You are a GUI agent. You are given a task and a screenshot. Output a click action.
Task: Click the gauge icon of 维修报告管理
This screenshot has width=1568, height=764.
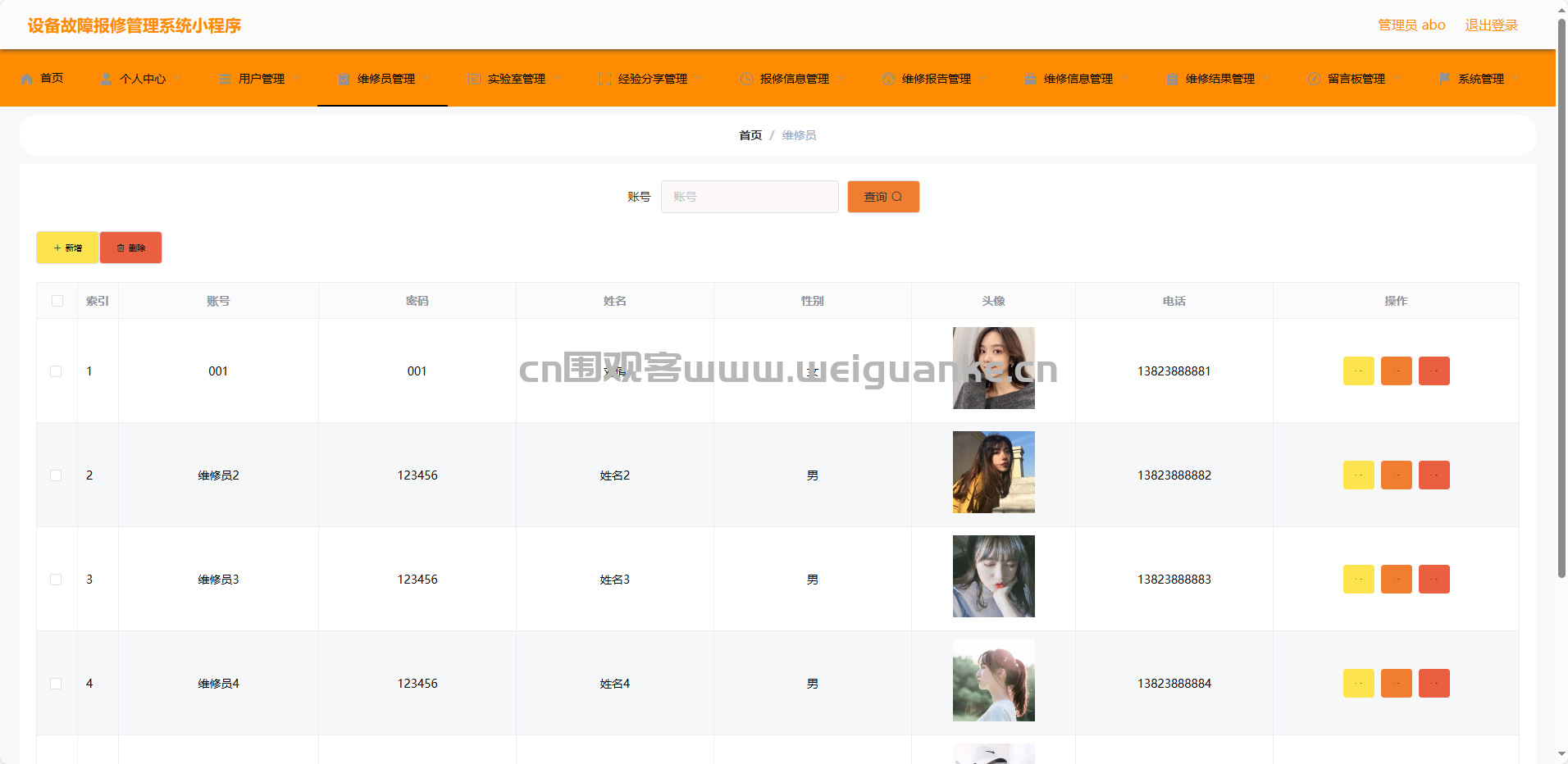click(x=888, y=79)
